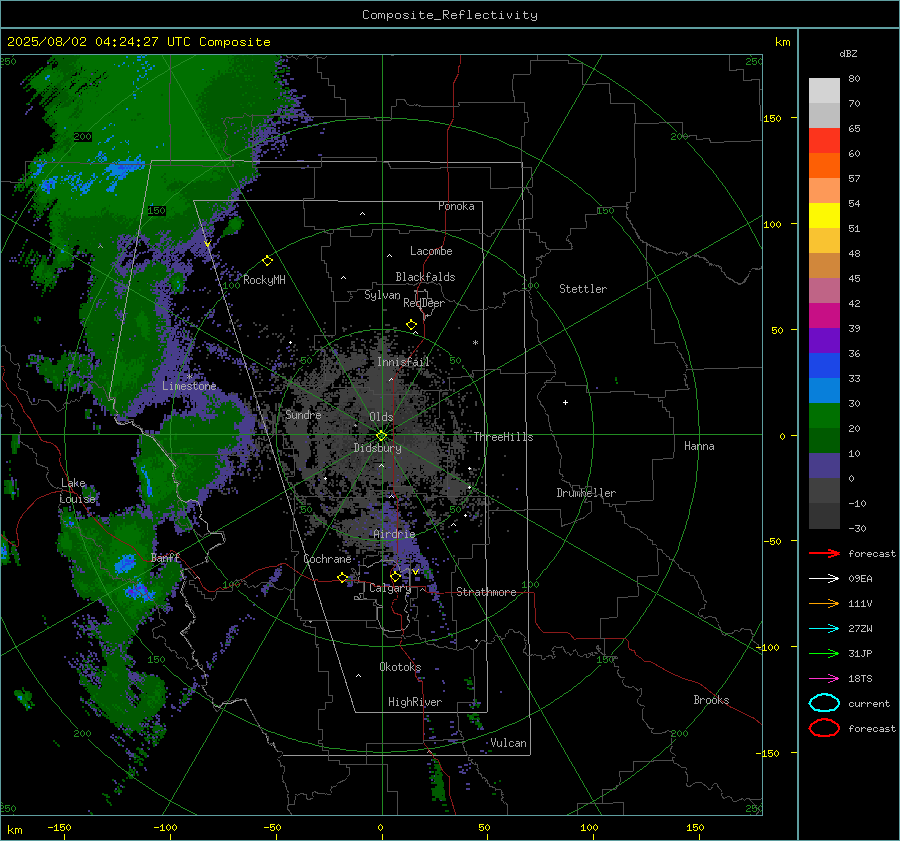This screenshot has height=841, width=900.
Task: Click the Brooks city label
Action: (711, 700)
